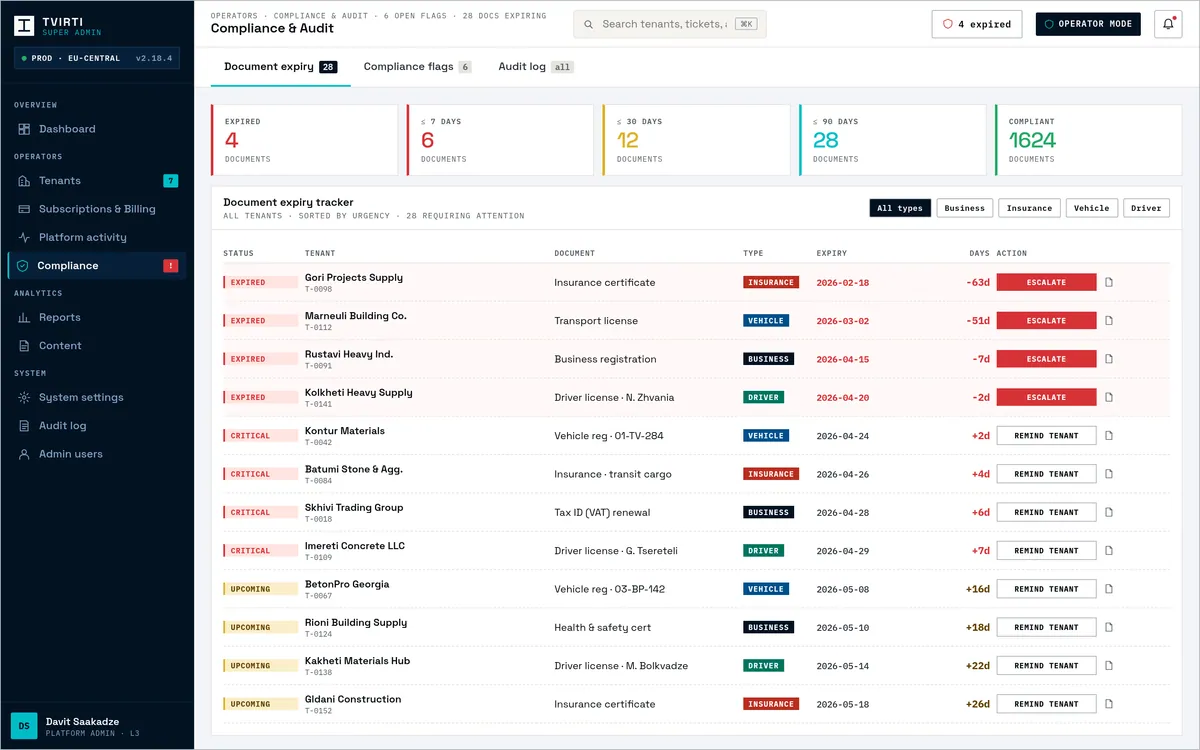The image size is (1200, 750).
Task: Toggle Operator Mode
Action: [x=1088, y=24]
